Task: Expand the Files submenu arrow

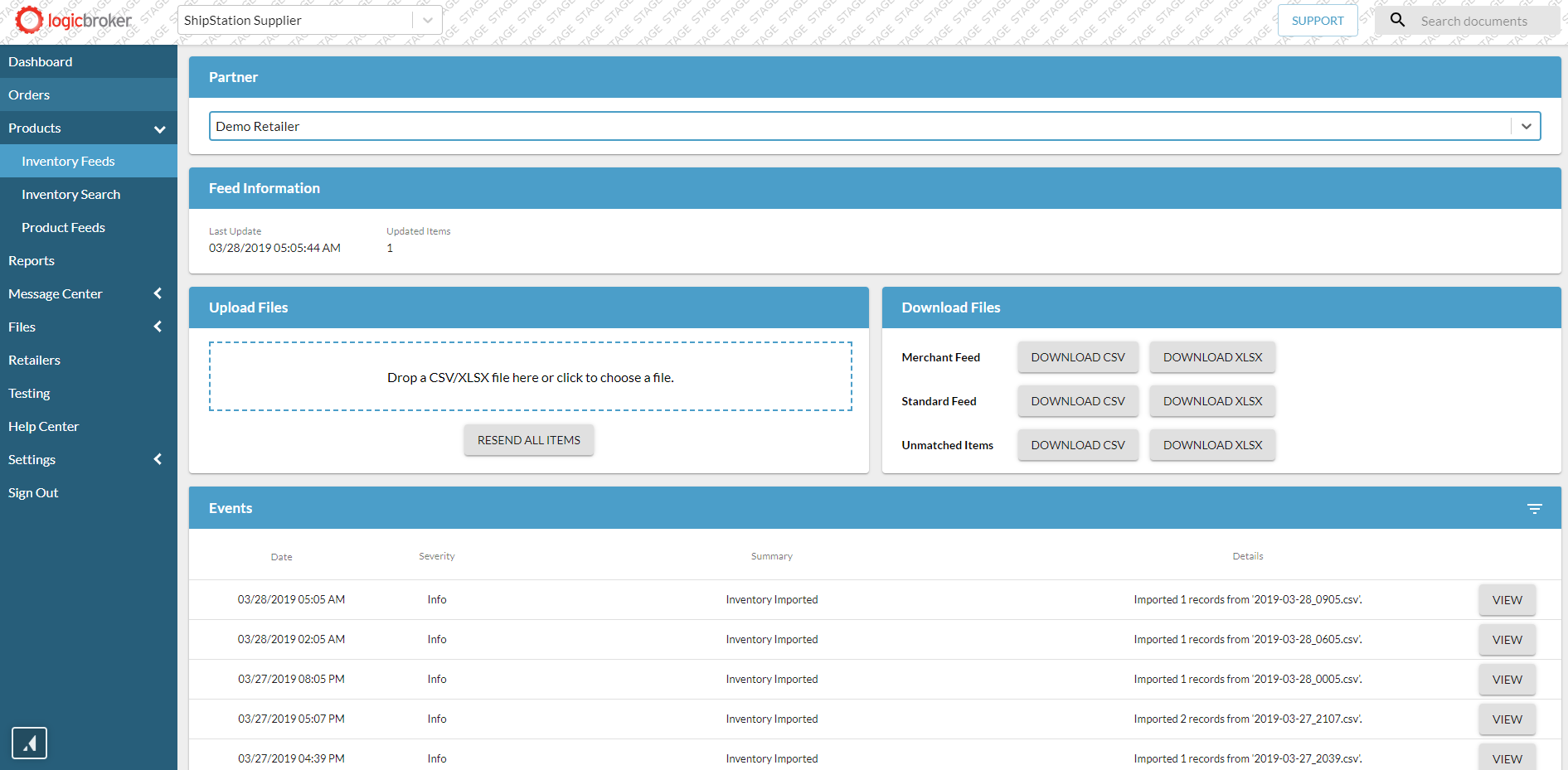Action: pos(158,327)
